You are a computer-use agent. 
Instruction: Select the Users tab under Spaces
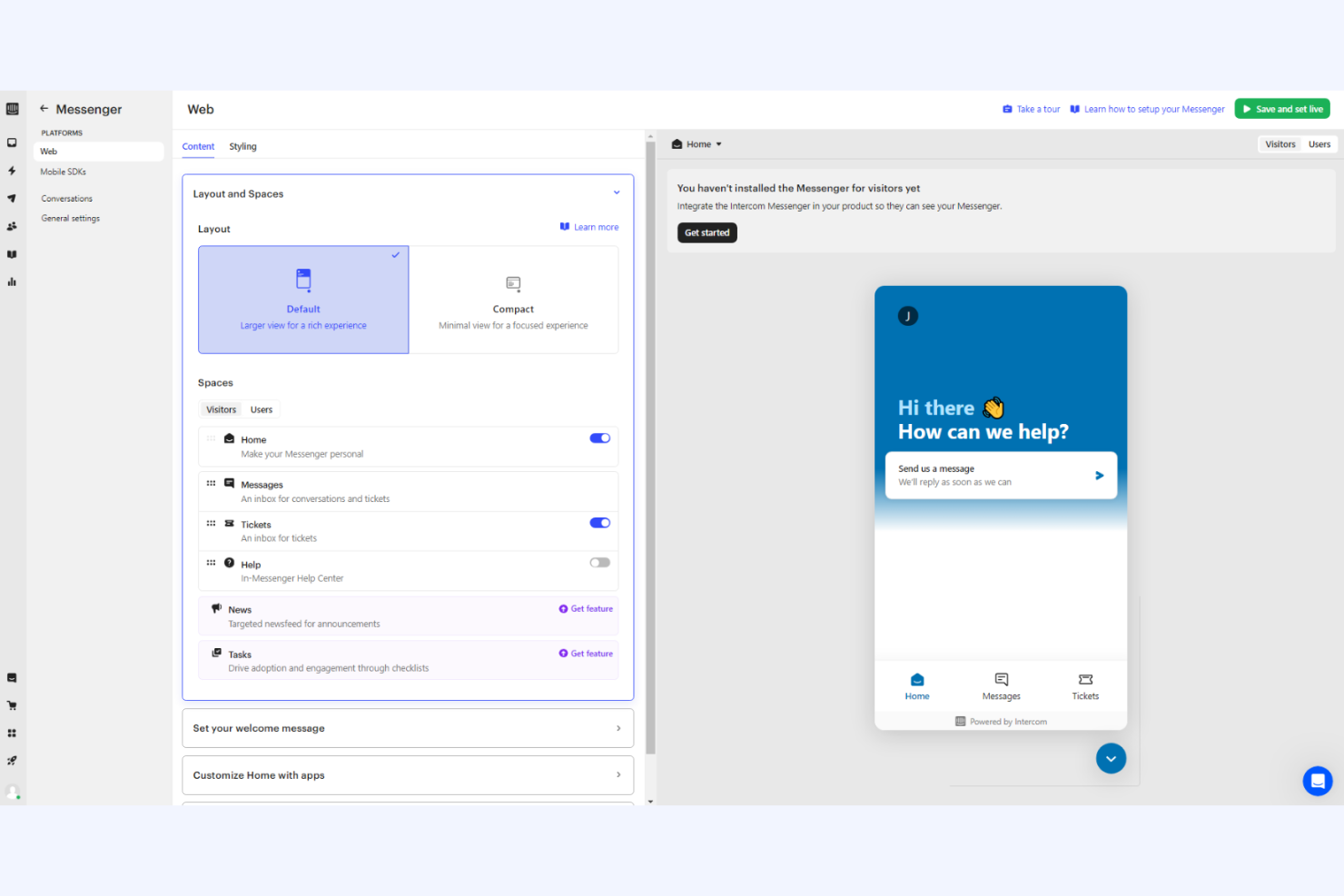(261, 409)
